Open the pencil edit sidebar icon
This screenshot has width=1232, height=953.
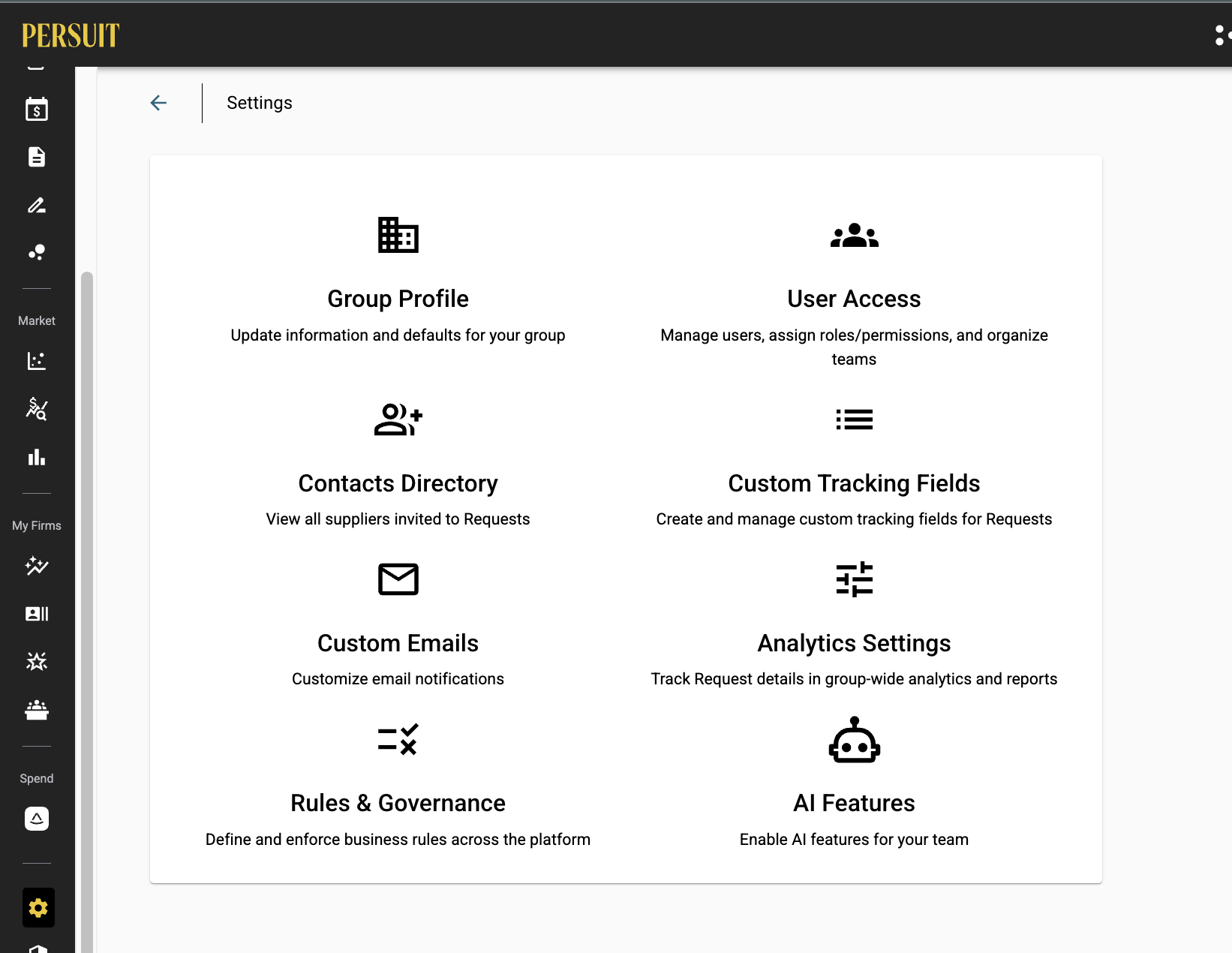(37, 205)
